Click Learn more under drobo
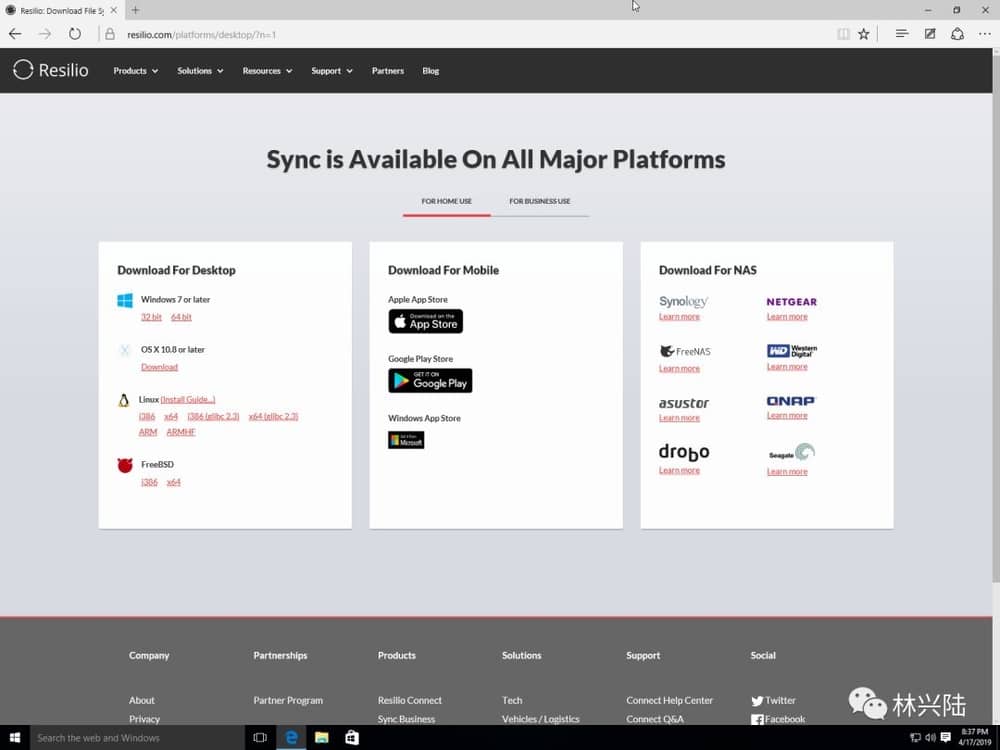 click(679, 471)
